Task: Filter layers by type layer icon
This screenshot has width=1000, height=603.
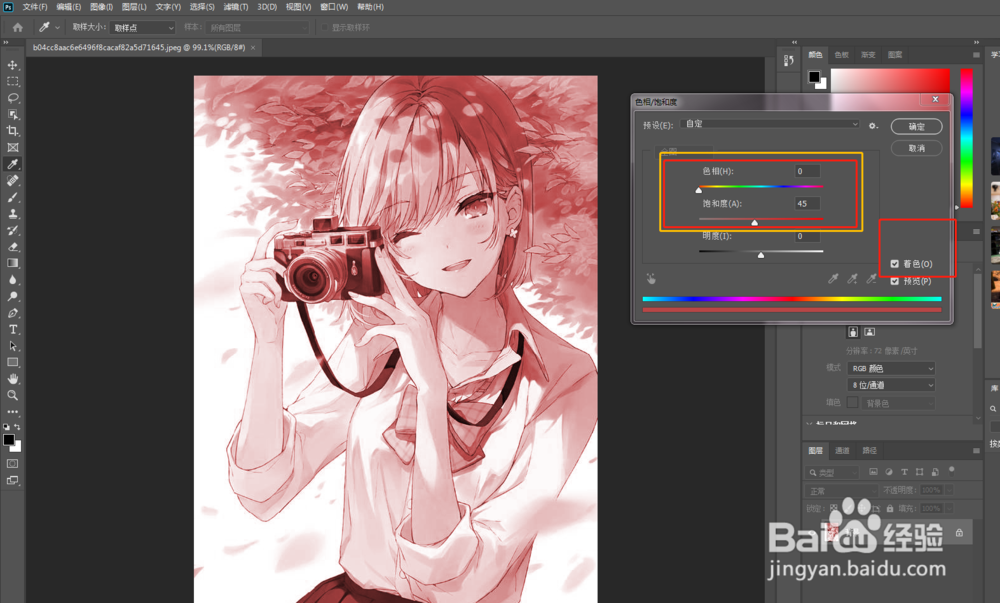Action: 904,472
